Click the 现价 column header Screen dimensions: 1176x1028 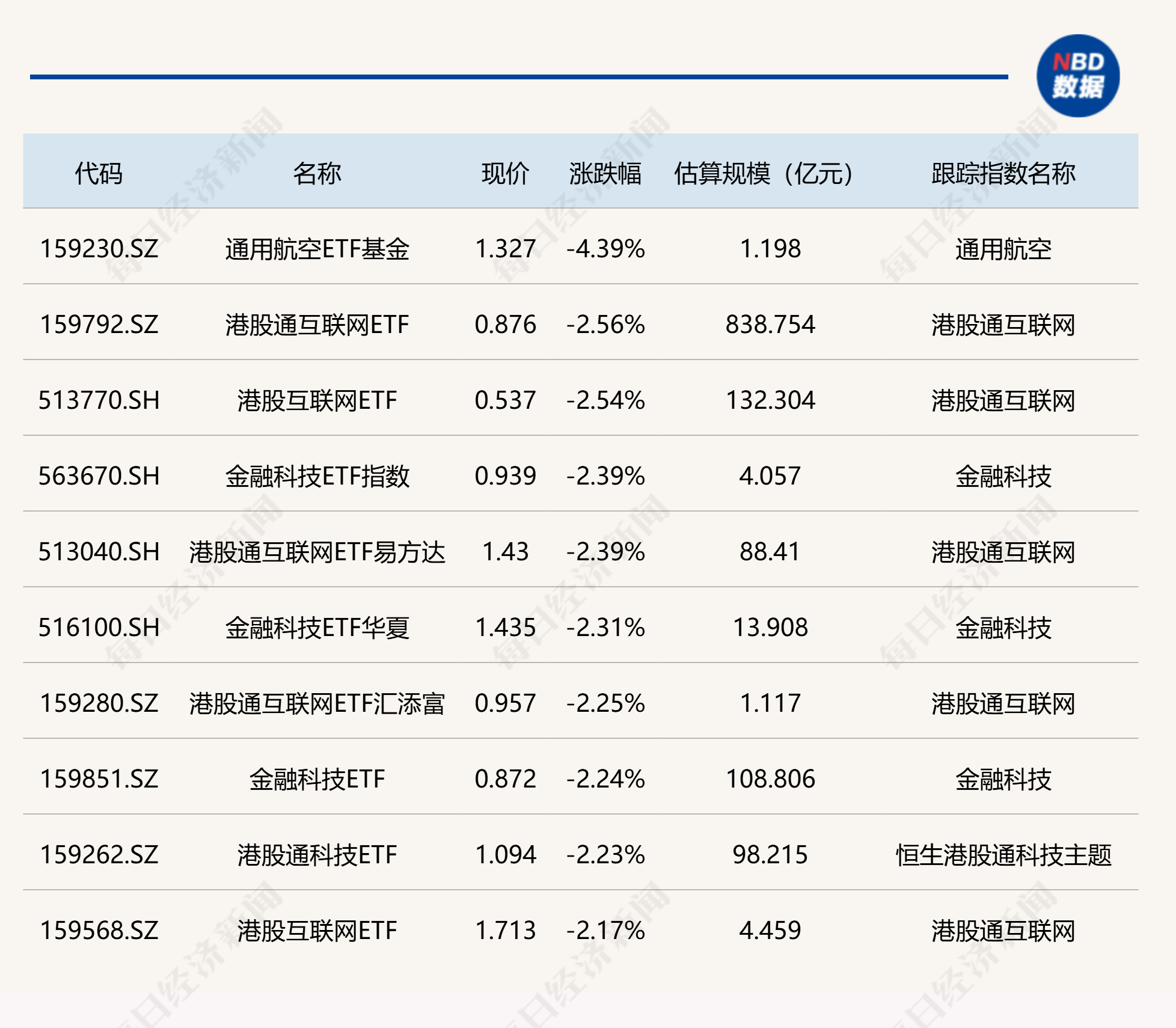[x=505, y=173]
